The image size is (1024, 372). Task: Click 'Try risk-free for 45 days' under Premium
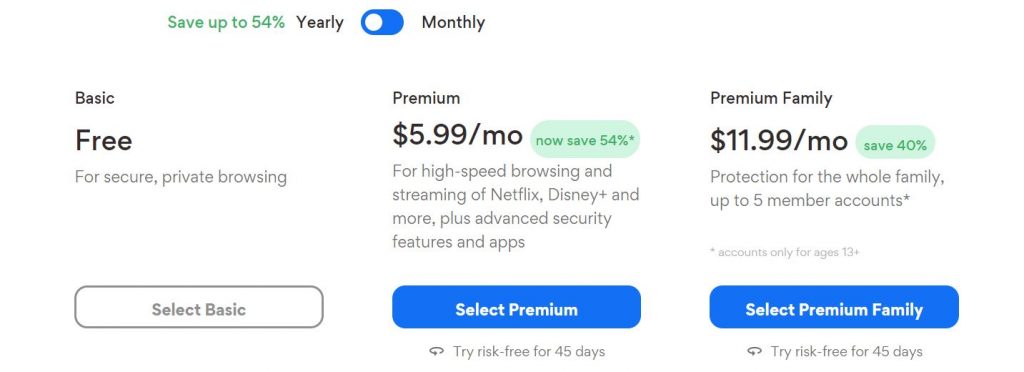(529, 352)
